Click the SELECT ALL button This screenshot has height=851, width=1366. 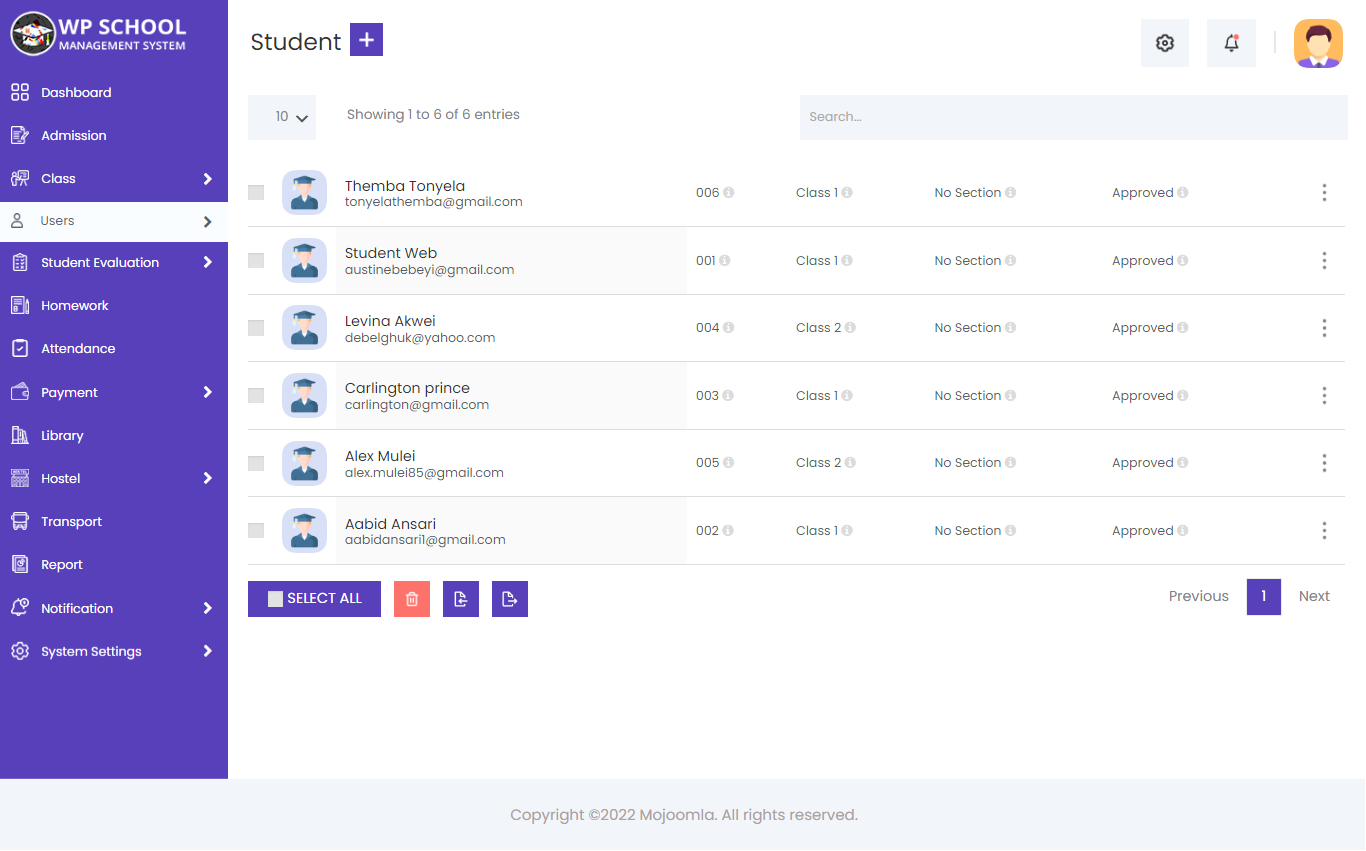pyautogui.click(x=314, y=598)
